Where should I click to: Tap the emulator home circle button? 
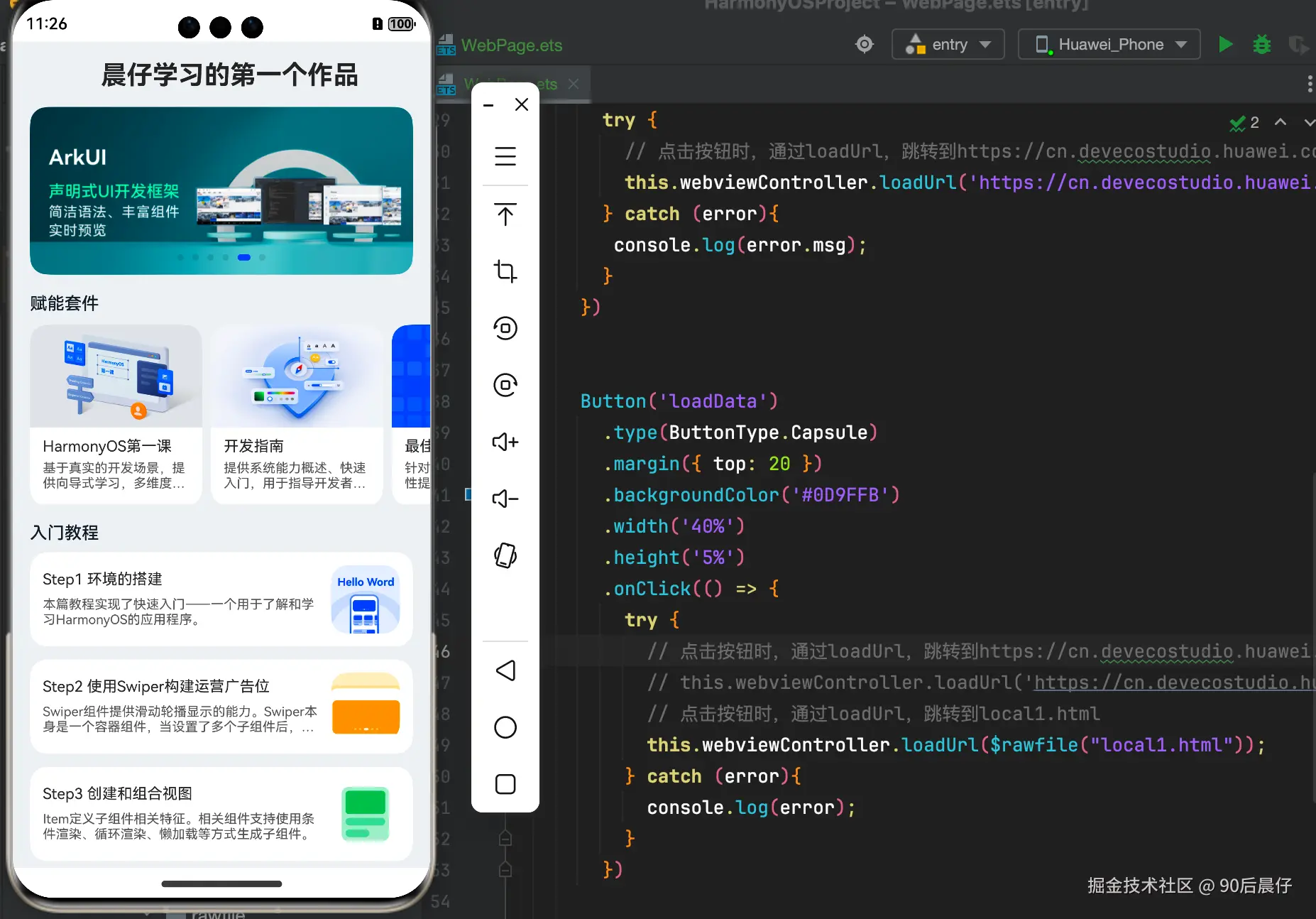click(x=505, y=727)
